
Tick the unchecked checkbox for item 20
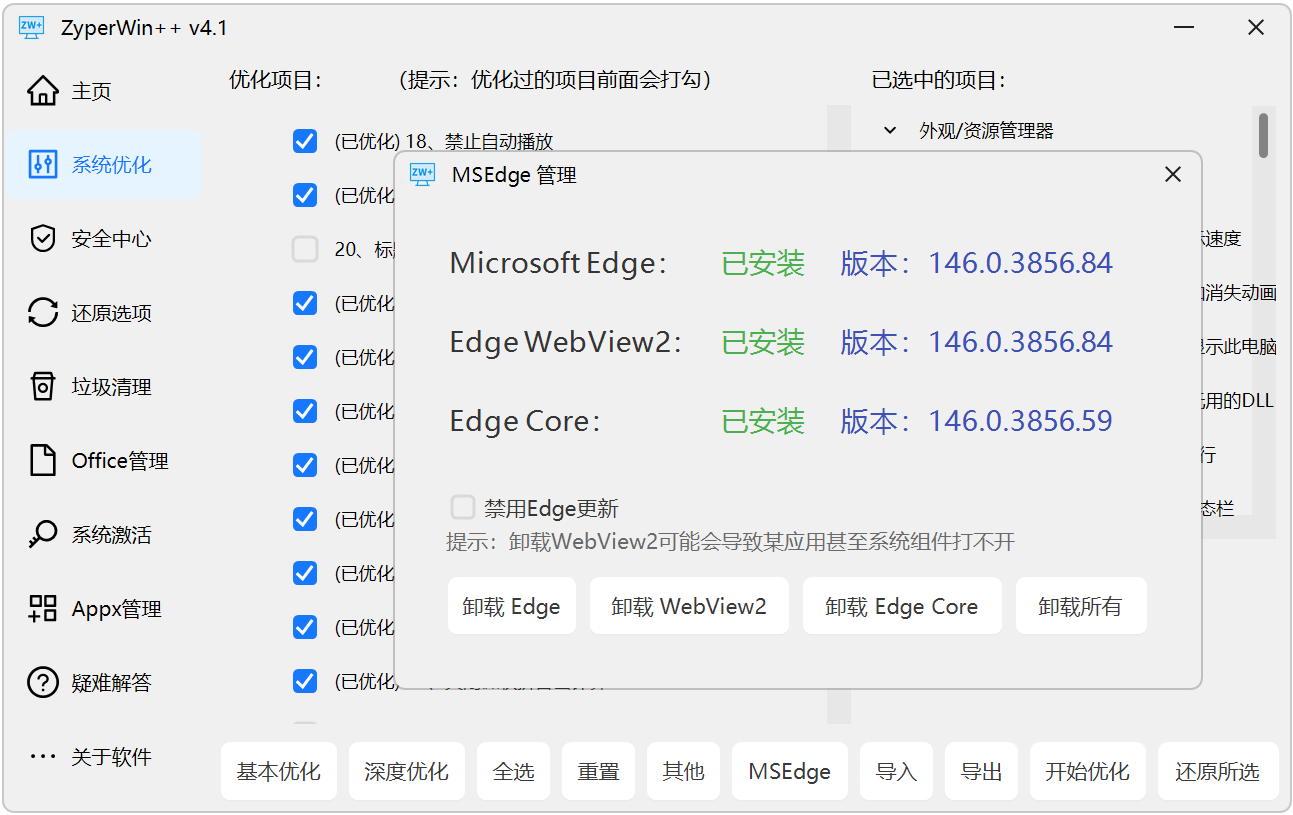point(305,249)
